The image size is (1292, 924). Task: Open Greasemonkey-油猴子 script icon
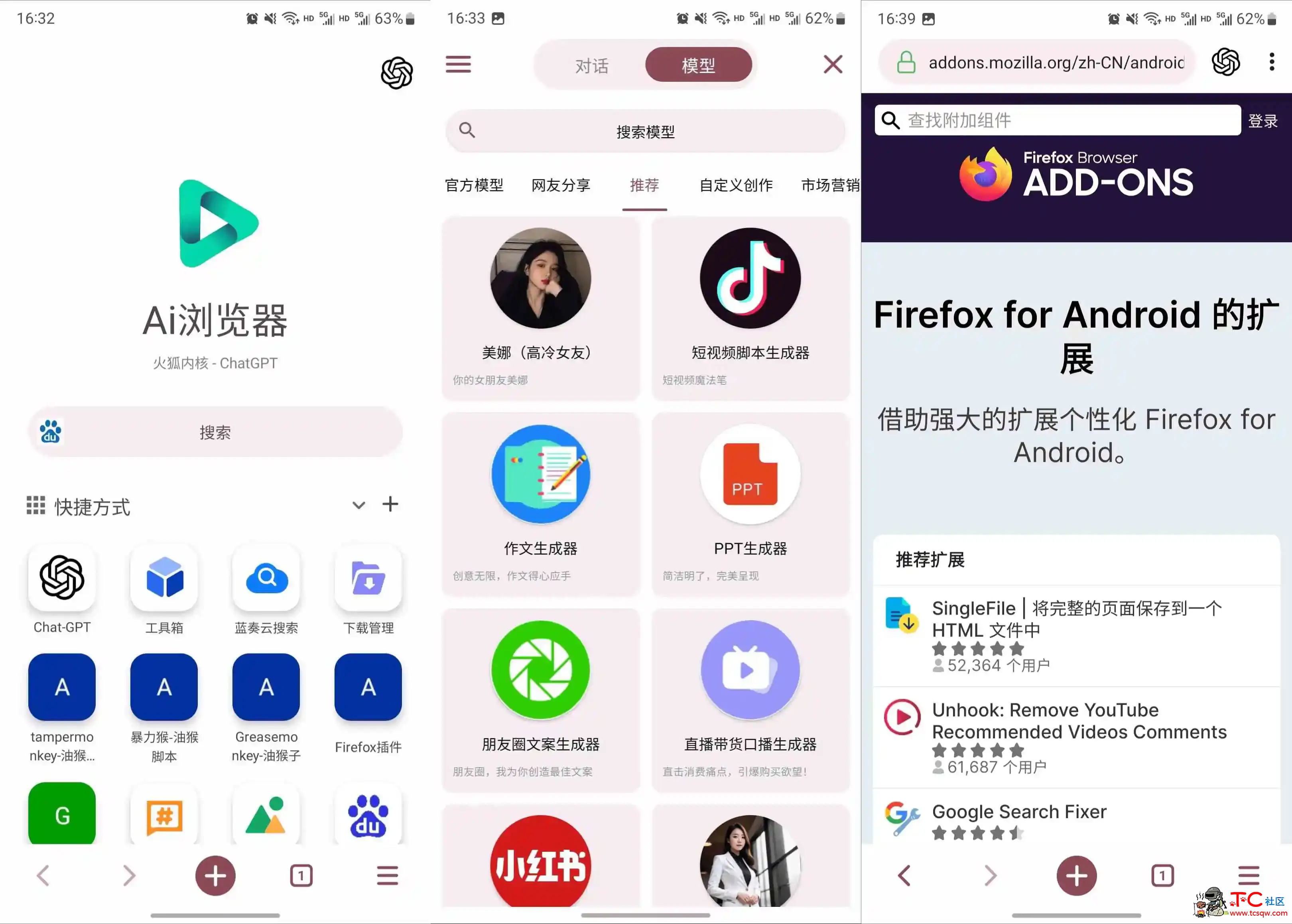(x=264, y=690)
